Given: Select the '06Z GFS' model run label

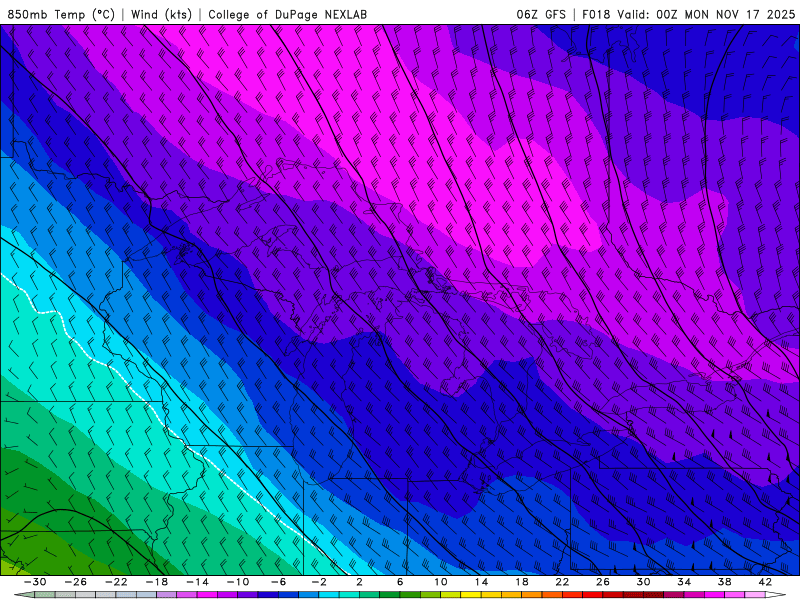Looking at the screenshot, I should [541, 14].
